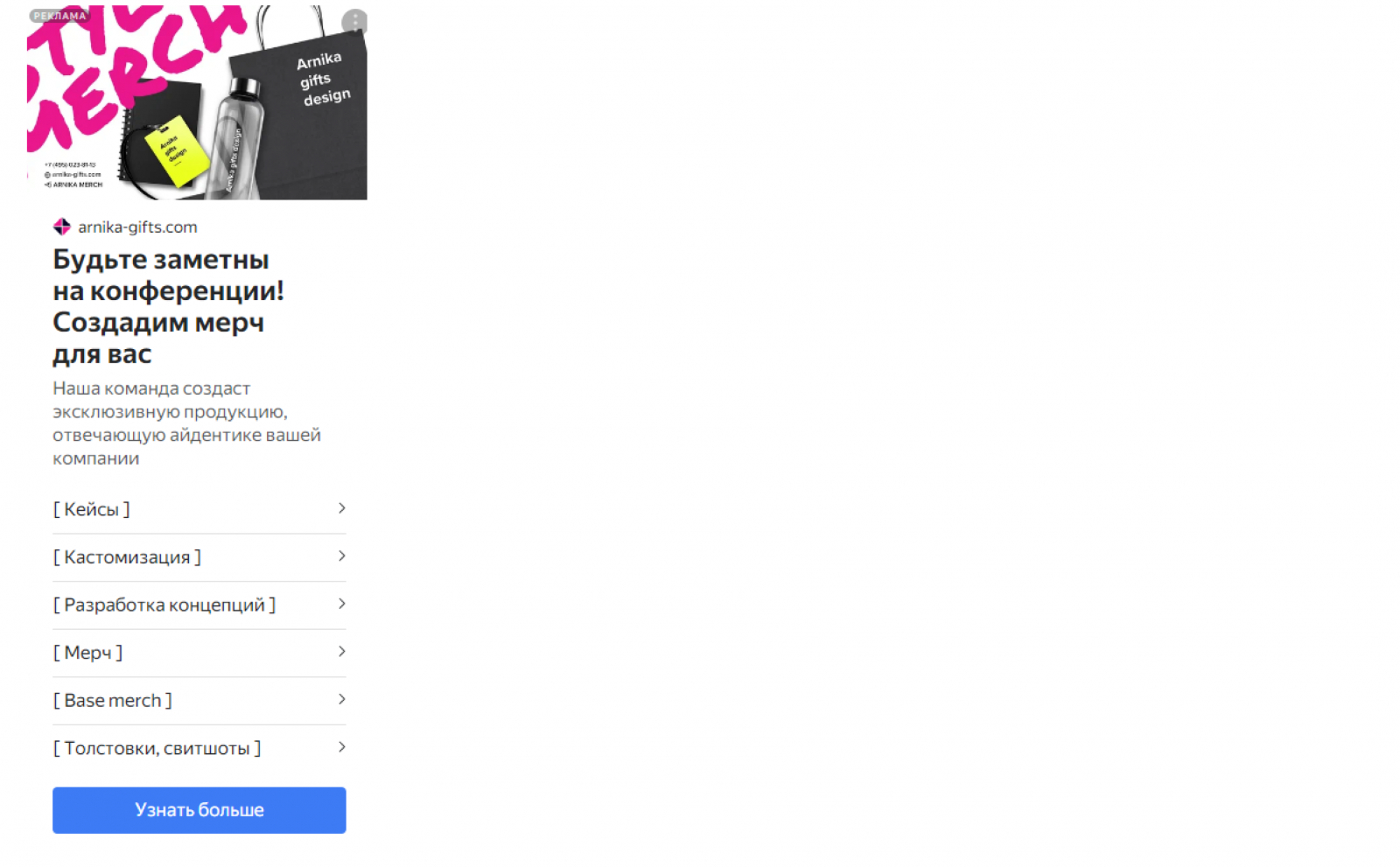Viewport: 1400px width, 867px height.
Task: Click the arrow beside Кастомизация
Action: click(341, 556)
